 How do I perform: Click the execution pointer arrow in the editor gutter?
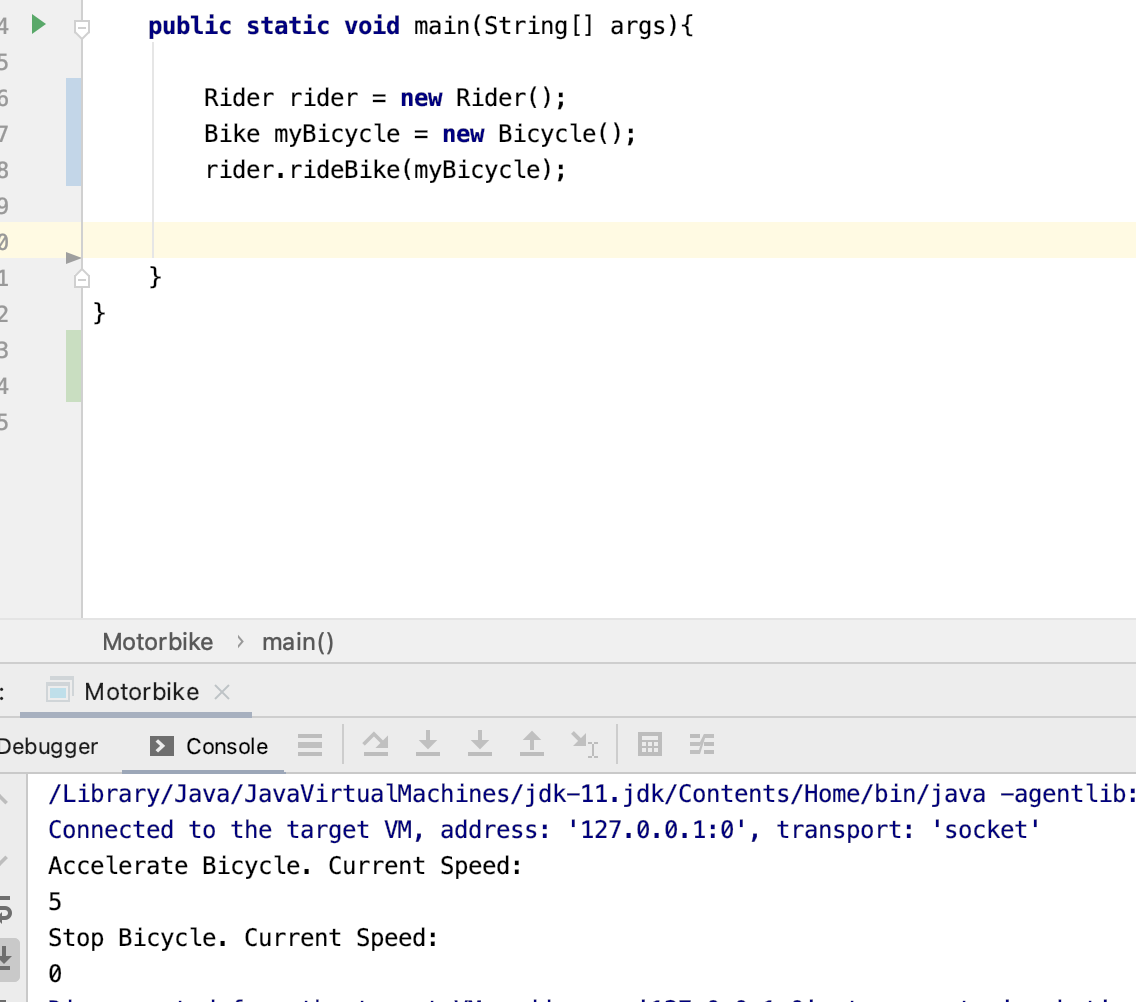click(71, 257)
